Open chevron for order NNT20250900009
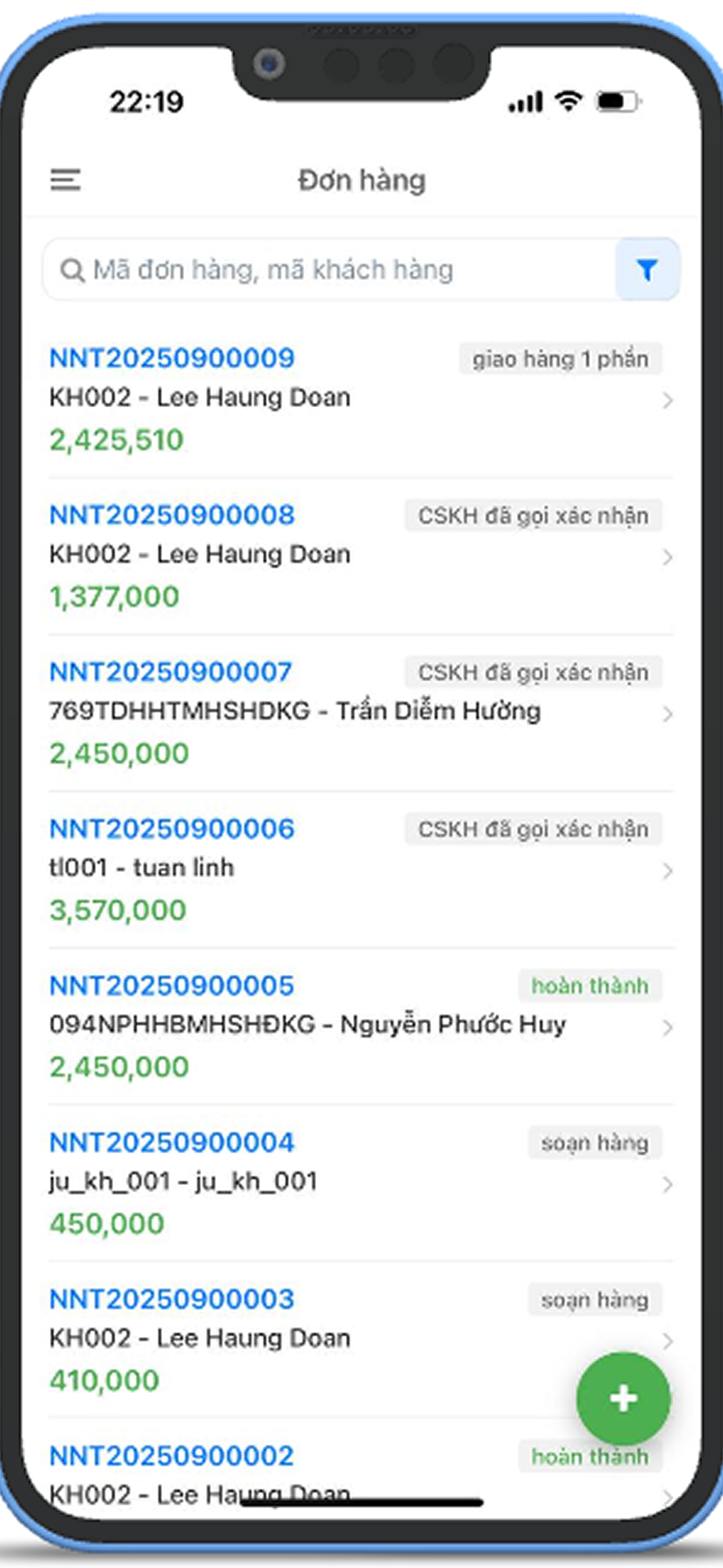The width and height of the screenshot is (723, 1568). coord(668,400)
